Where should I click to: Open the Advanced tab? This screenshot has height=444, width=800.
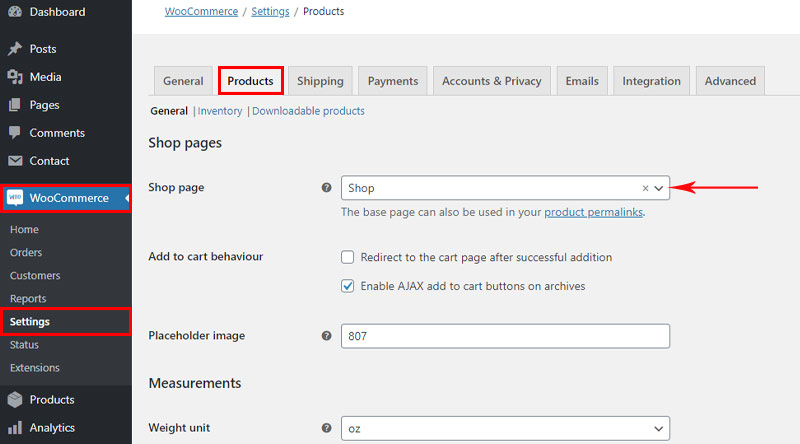coord(730,81)
